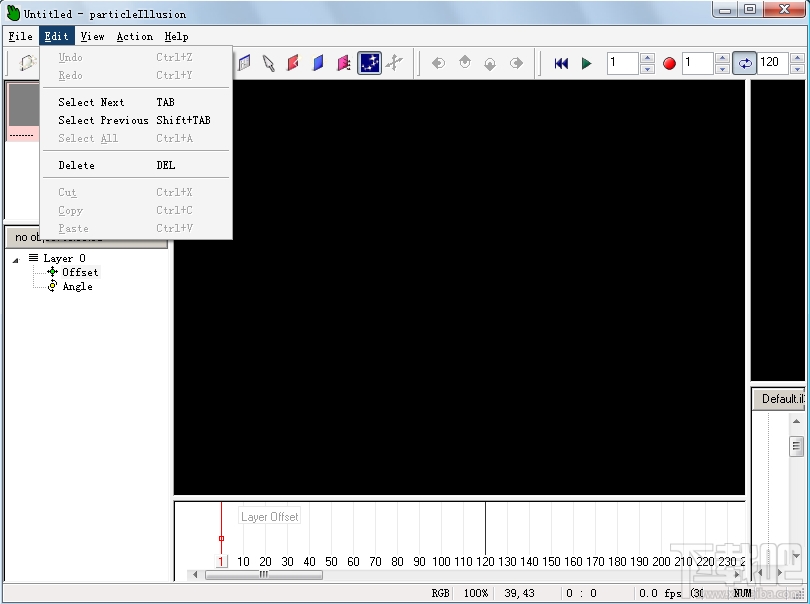Click the red record button

669,63
